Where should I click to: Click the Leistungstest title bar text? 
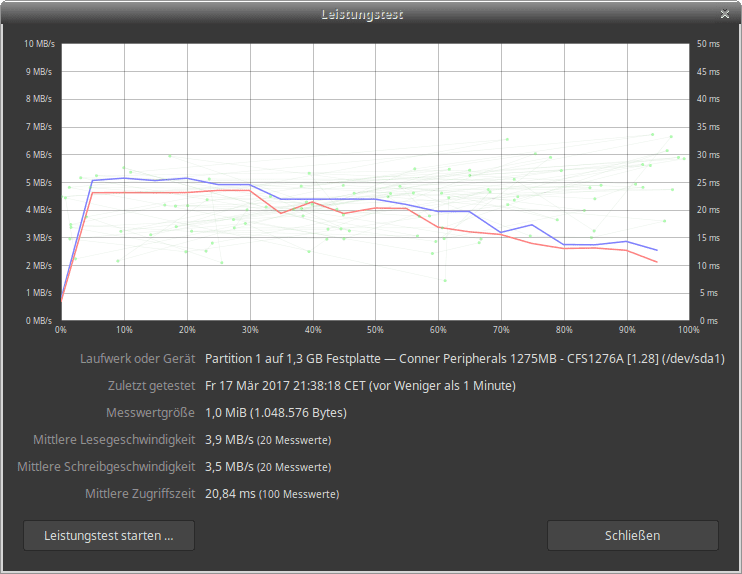pos(362,14)
